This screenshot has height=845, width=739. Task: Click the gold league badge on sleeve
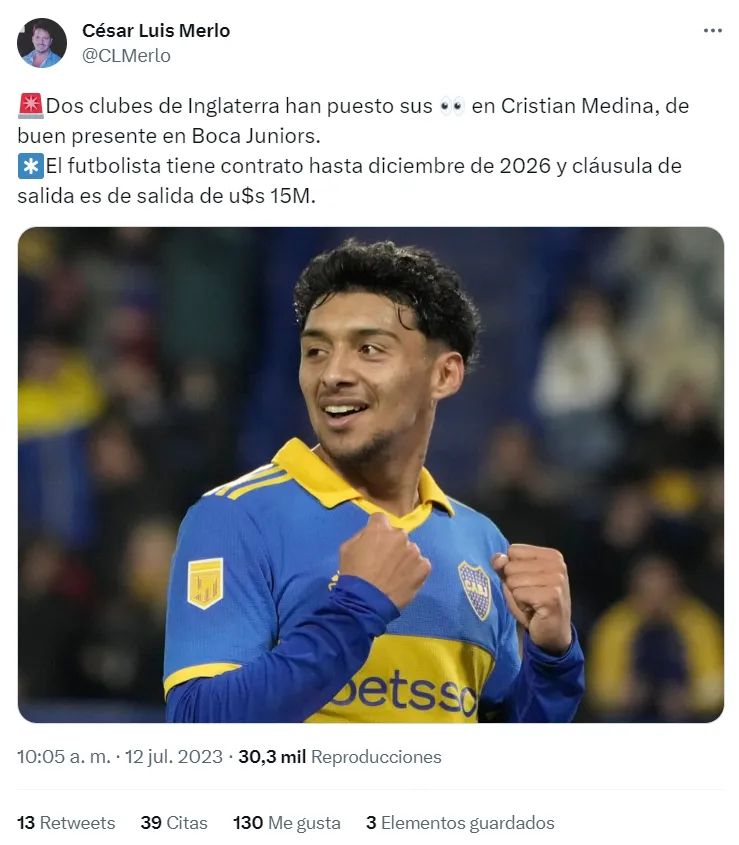[205, 584]
